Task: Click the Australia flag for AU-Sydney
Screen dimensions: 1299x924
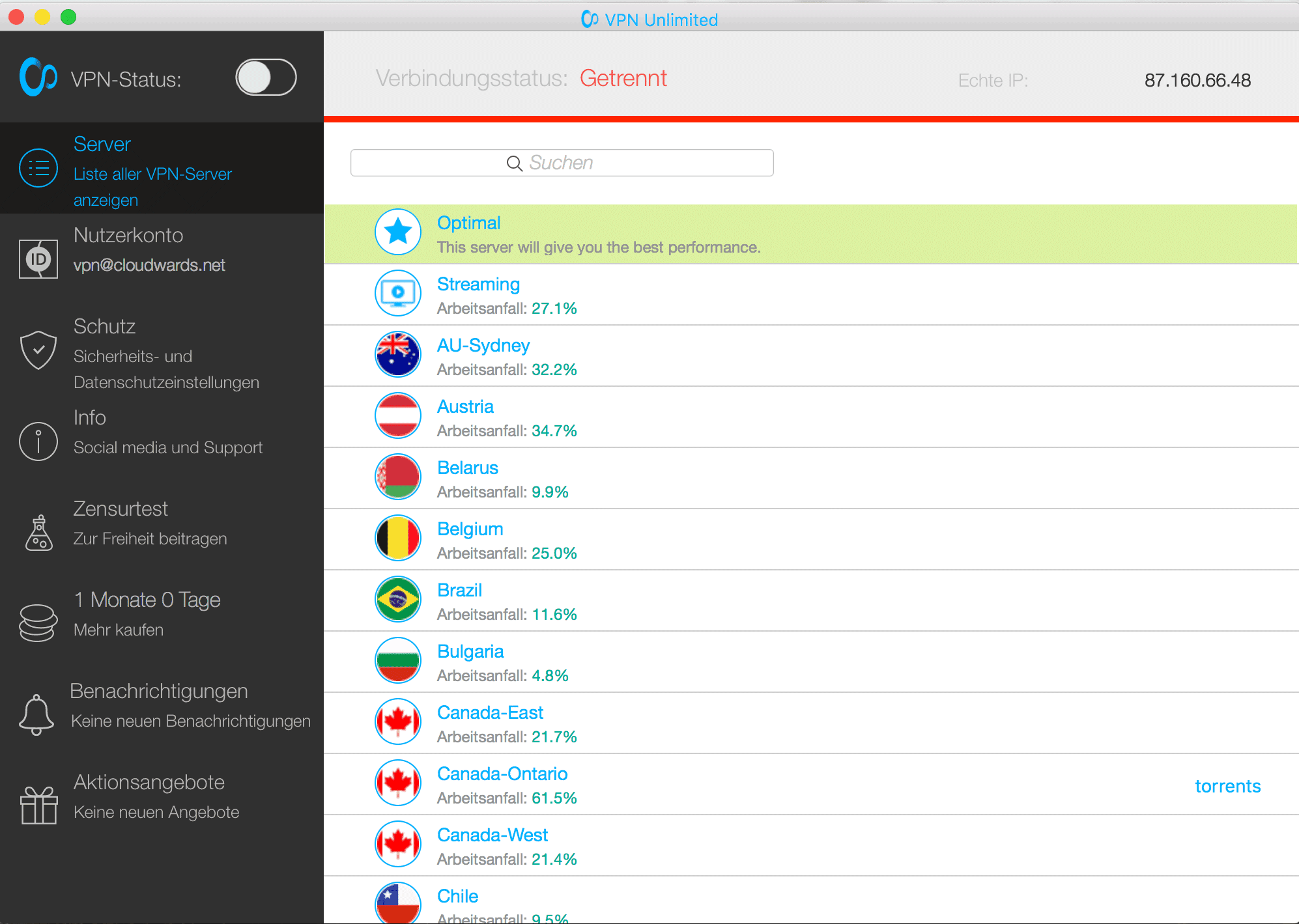Action: click(x=398, y=354)
